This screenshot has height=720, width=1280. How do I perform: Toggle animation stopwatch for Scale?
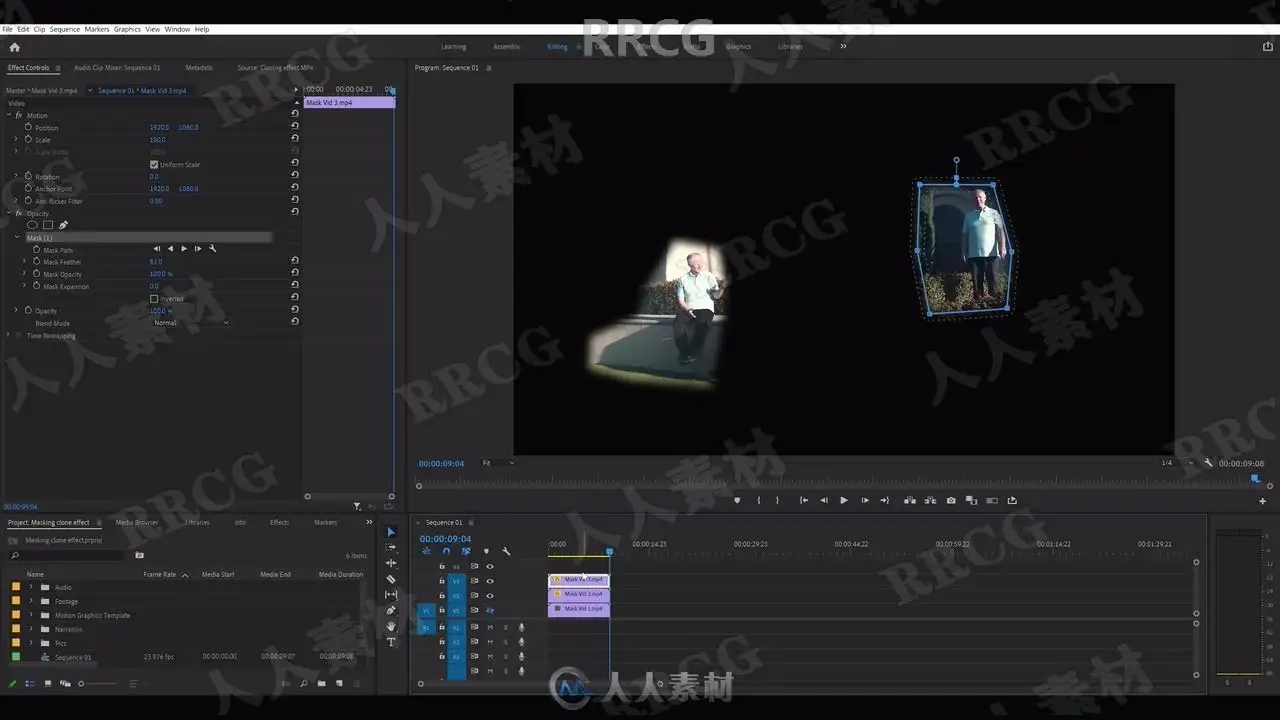click(28, 140)
